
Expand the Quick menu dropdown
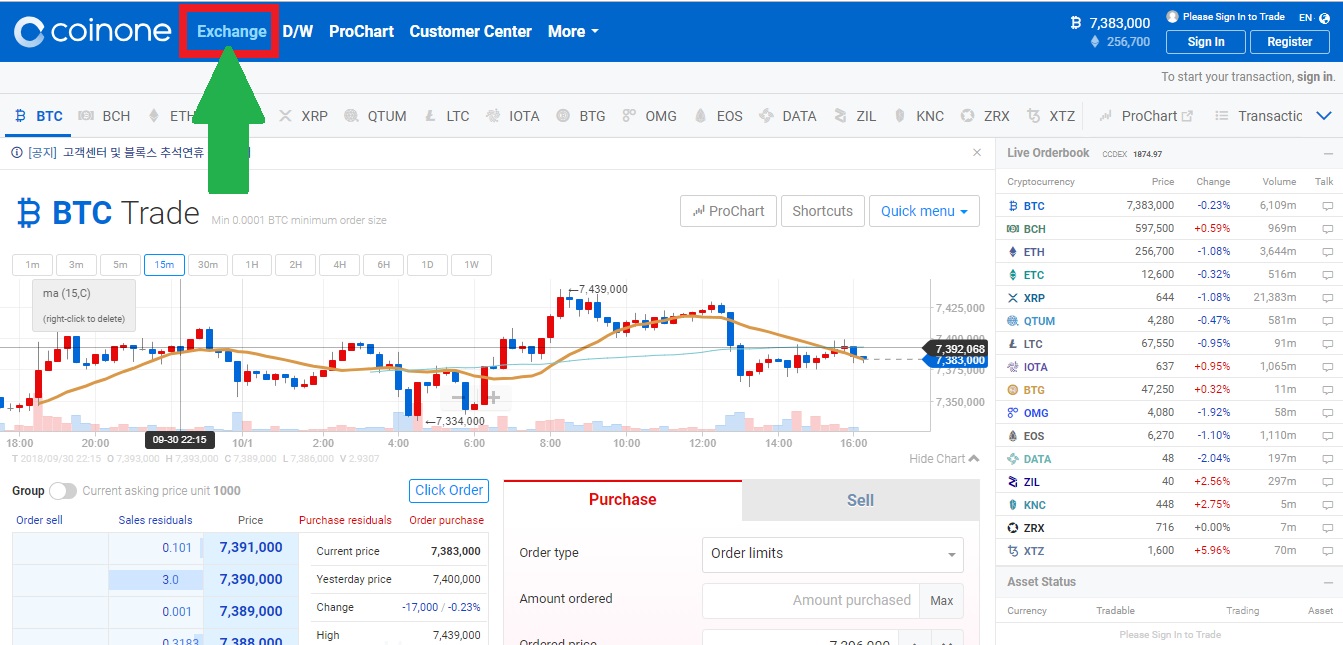tap(924, 211)
